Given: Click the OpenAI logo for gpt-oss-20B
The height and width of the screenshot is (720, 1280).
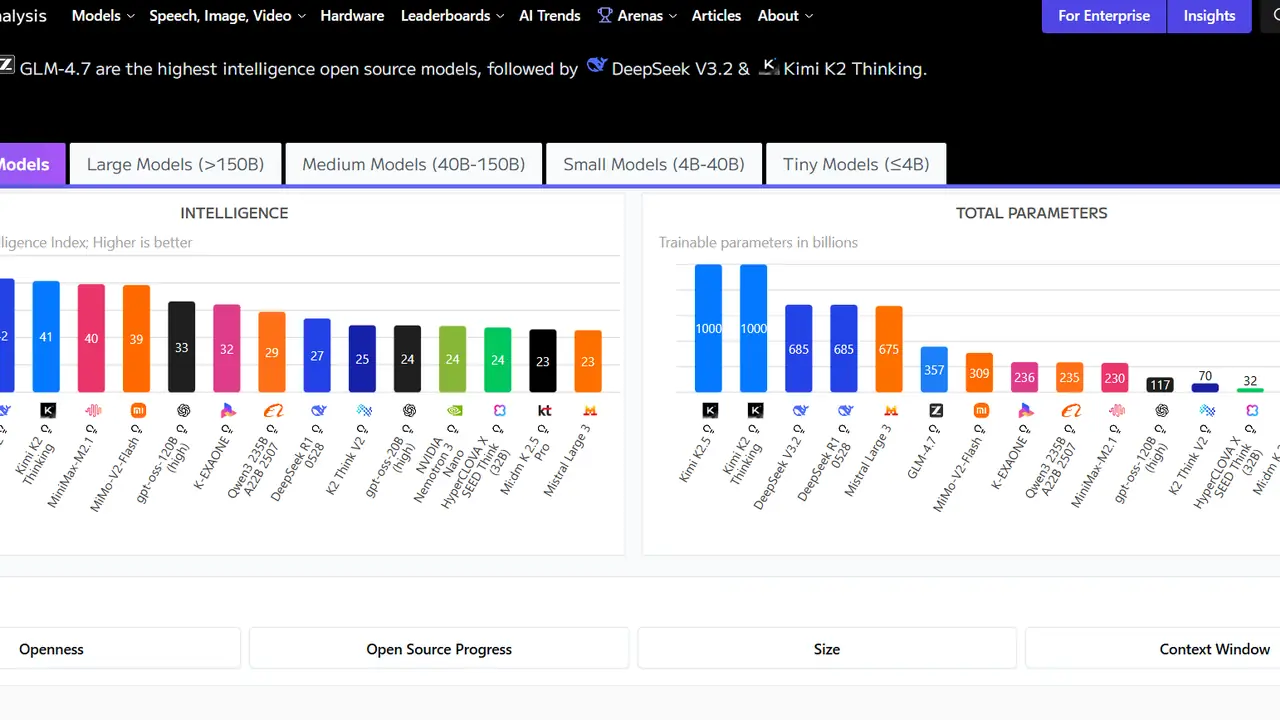Looking at the screenshot, I should click(x=408, y=410).
